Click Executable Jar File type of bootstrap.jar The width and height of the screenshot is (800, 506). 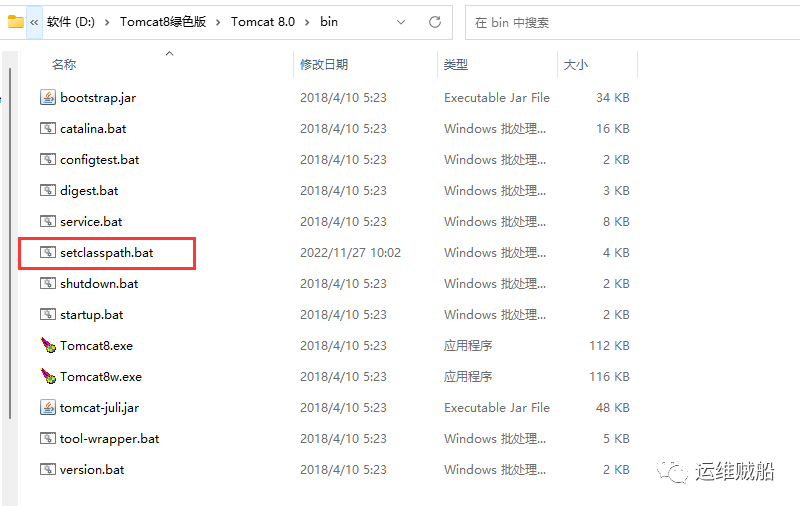click(497, 97)
